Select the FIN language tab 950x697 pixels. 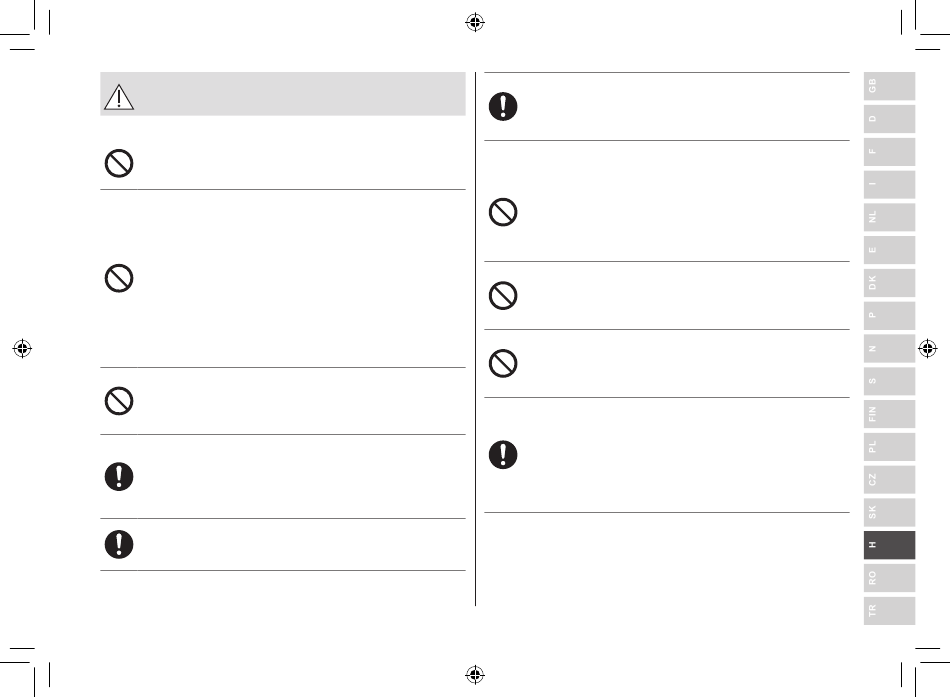point(889,414)
